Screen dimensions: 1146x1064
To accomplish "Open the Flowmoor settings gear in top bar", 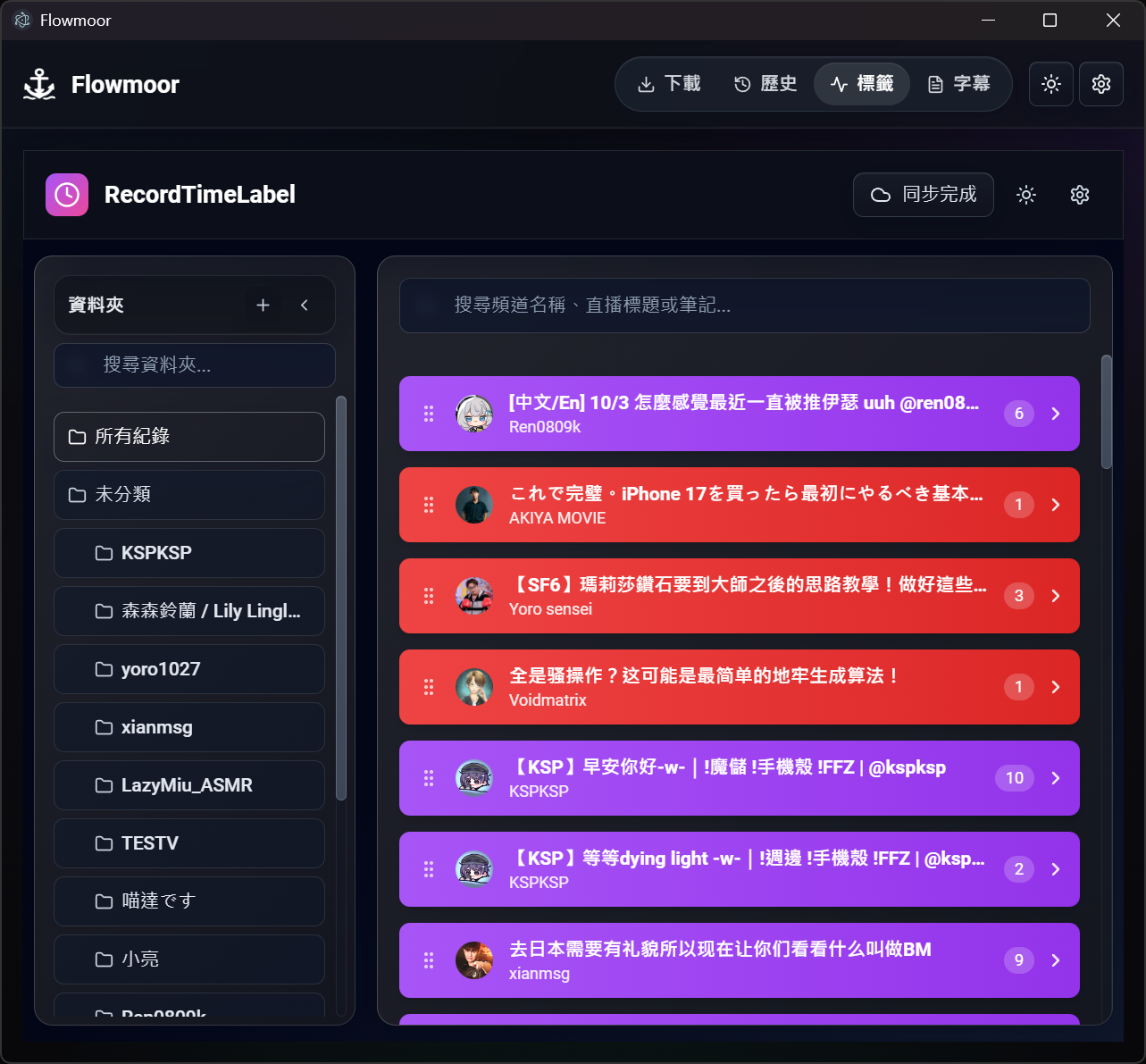I will click(1100, 84).
